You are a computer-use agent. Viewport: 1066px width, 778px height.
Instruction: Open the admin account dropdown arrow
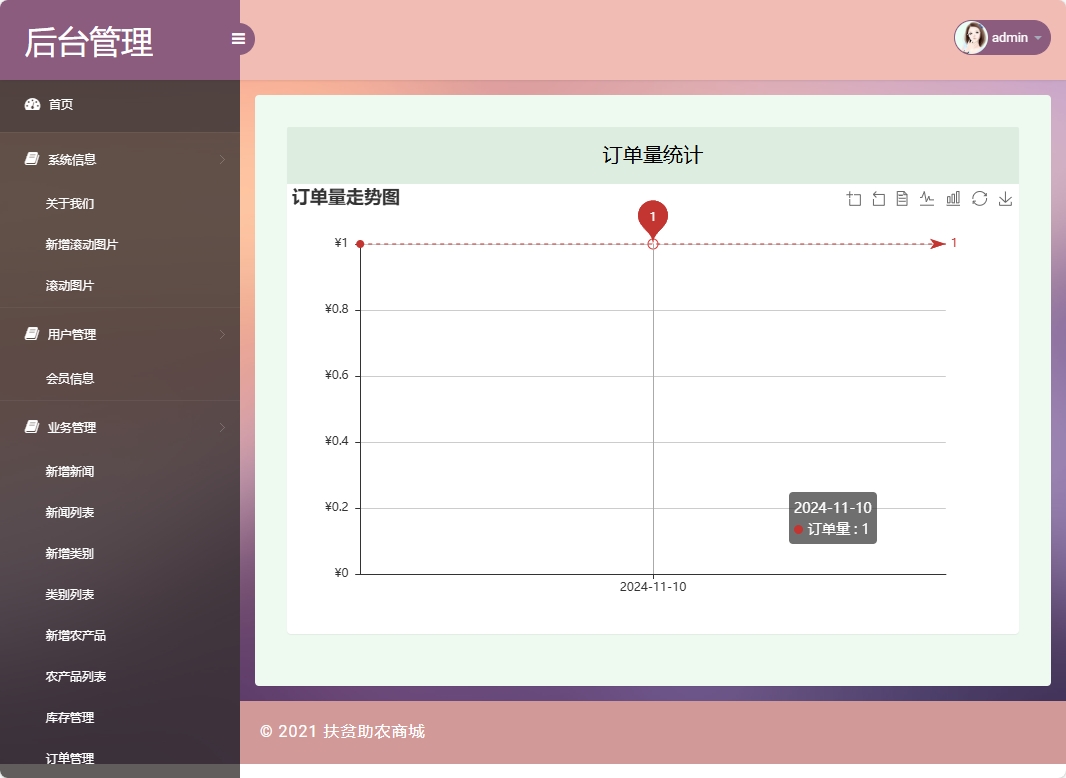point(1038,38)
